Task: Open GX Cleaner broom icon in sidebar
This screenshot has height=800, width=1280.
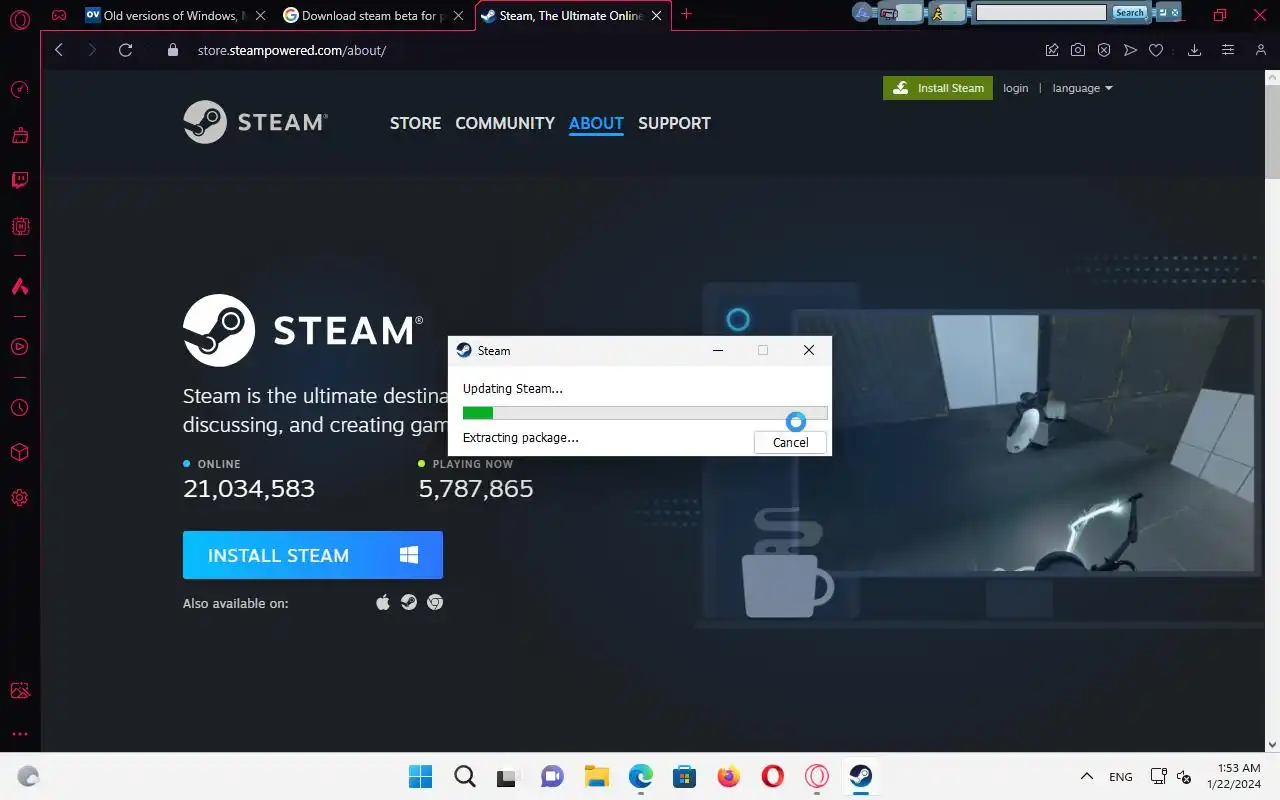Action: [x=19, y=135]
